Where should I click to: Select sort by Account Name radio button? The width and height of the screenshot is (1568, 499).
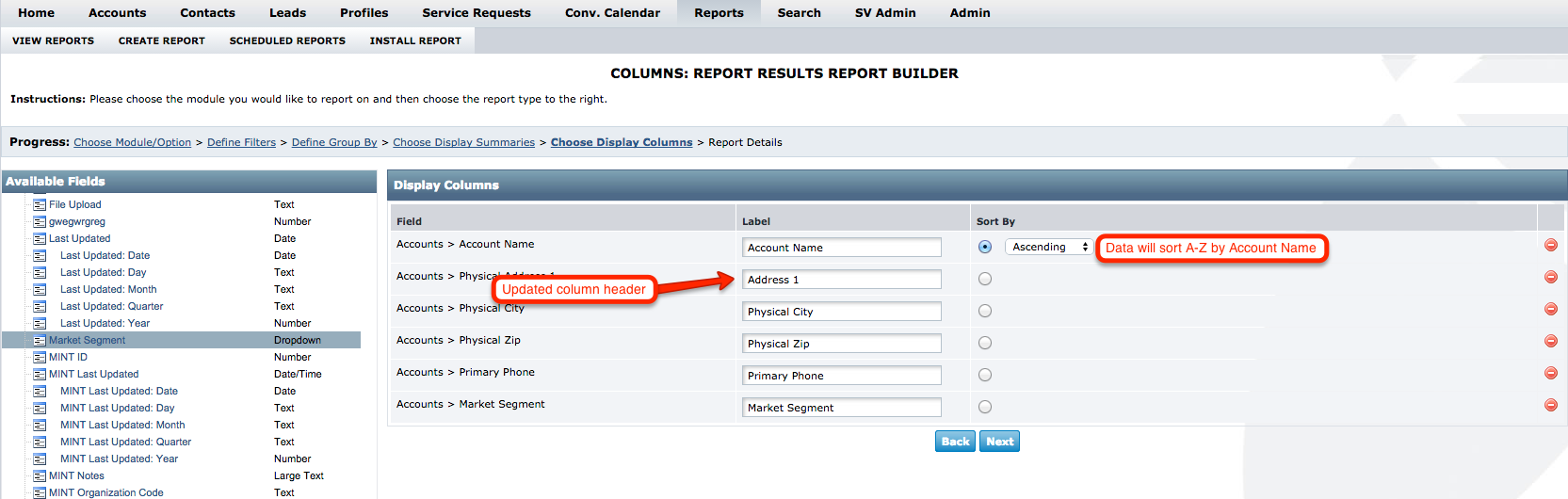coord(985,247)
